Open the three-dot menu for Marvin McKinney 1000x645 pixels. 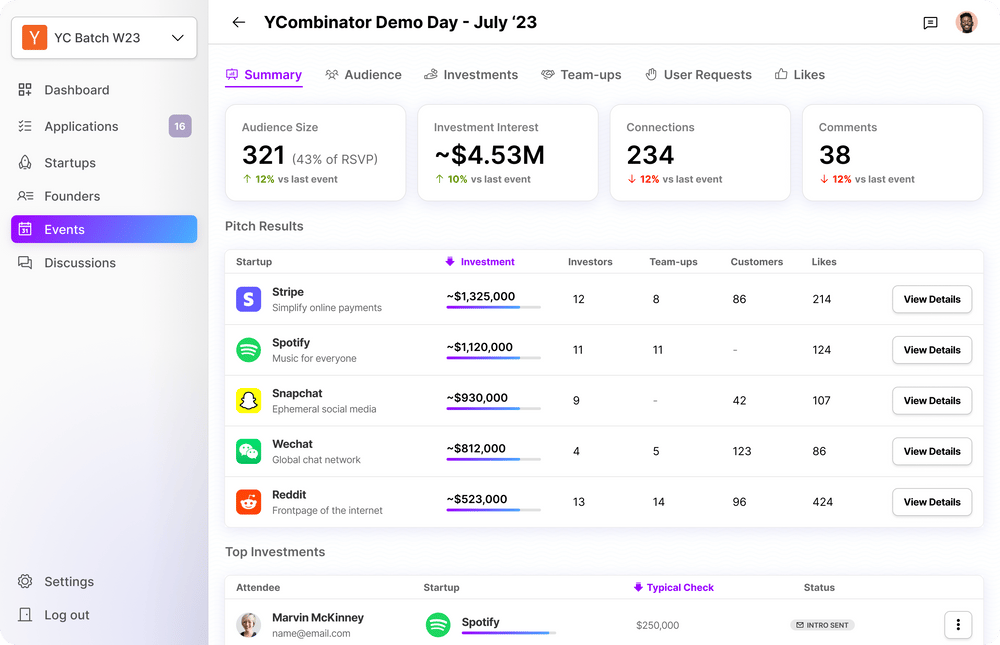[x=958, y=625]
